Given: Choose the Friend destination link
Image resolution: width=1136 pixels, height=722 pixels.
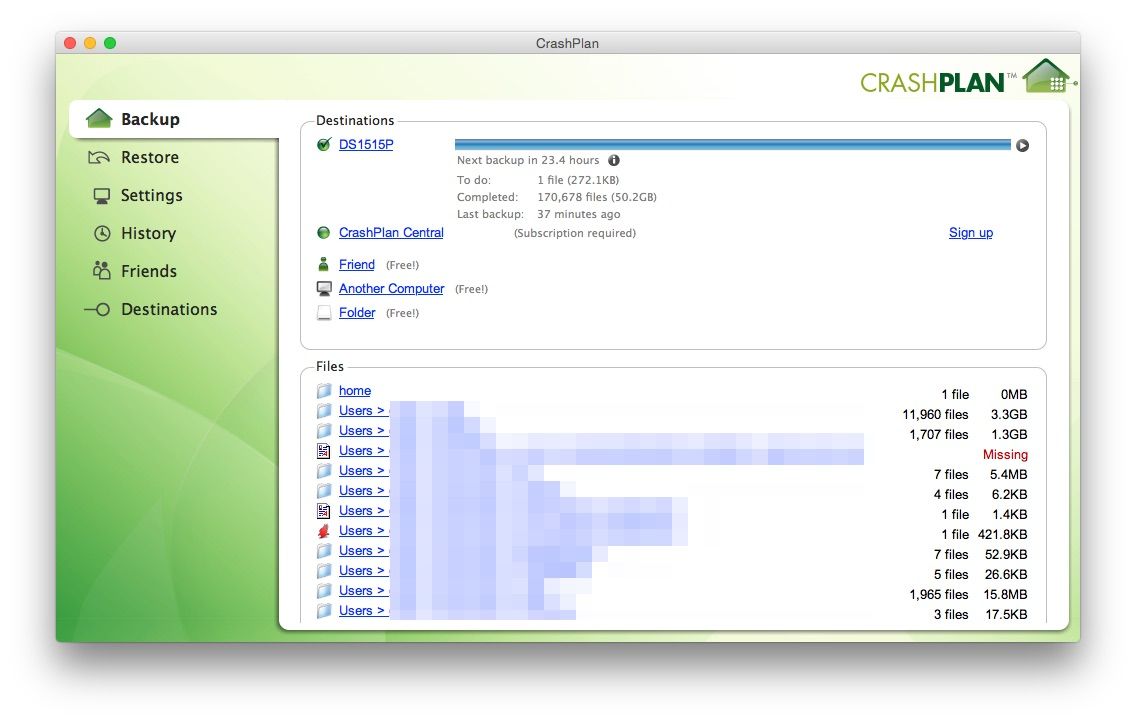Looking at the screenshot, I should [x=357, y=264].
